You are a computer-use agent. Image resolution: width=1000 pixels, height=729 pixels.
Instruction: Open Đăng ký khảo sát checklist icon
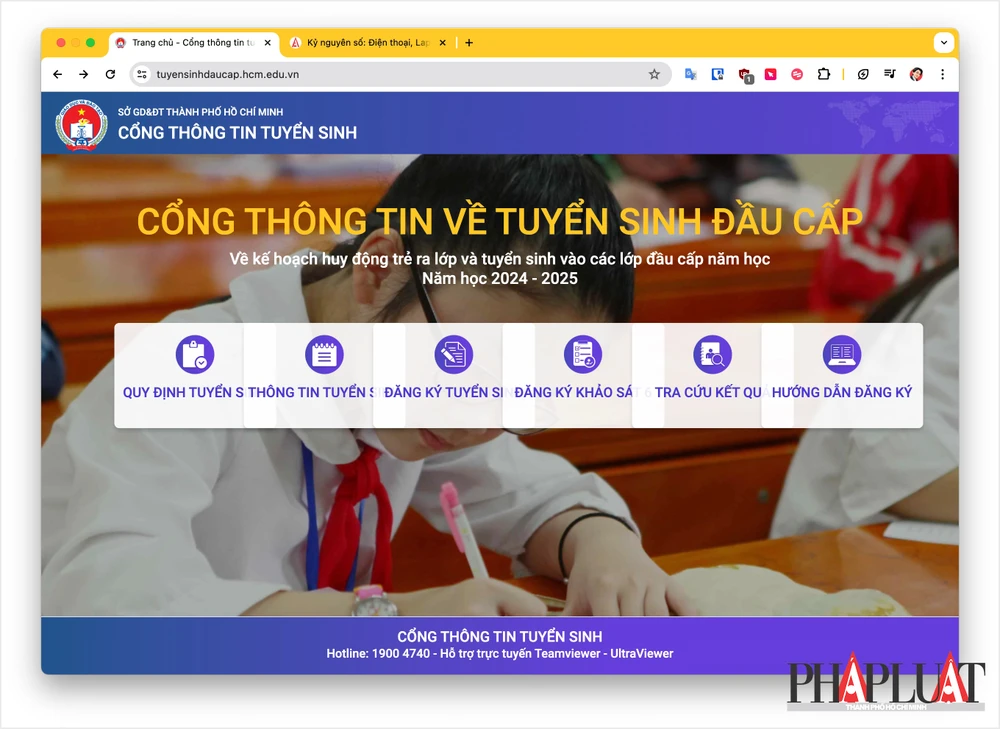[x=583, y=353]
